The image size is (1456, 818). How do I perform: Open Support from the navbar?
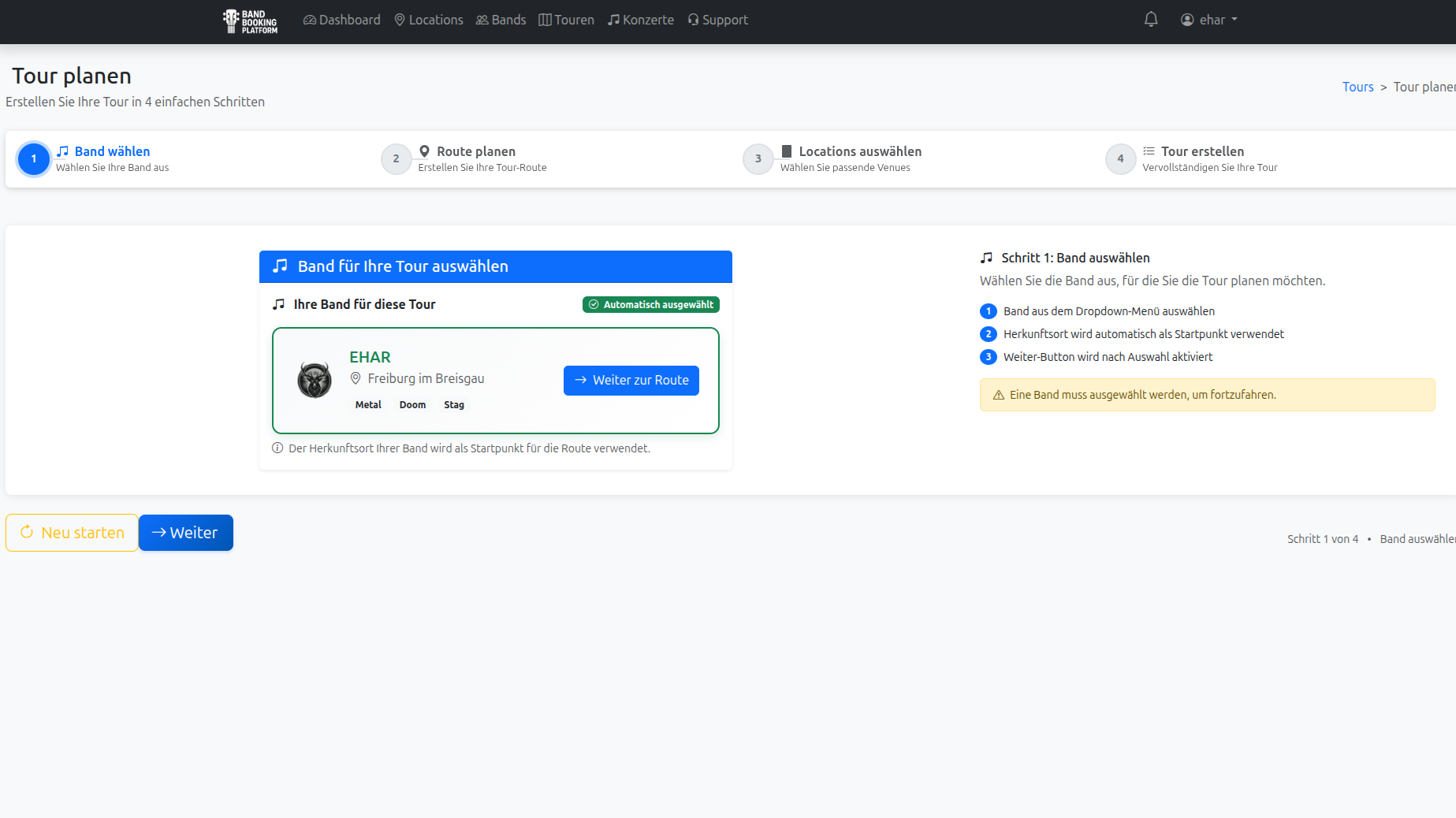coord(717,20)
